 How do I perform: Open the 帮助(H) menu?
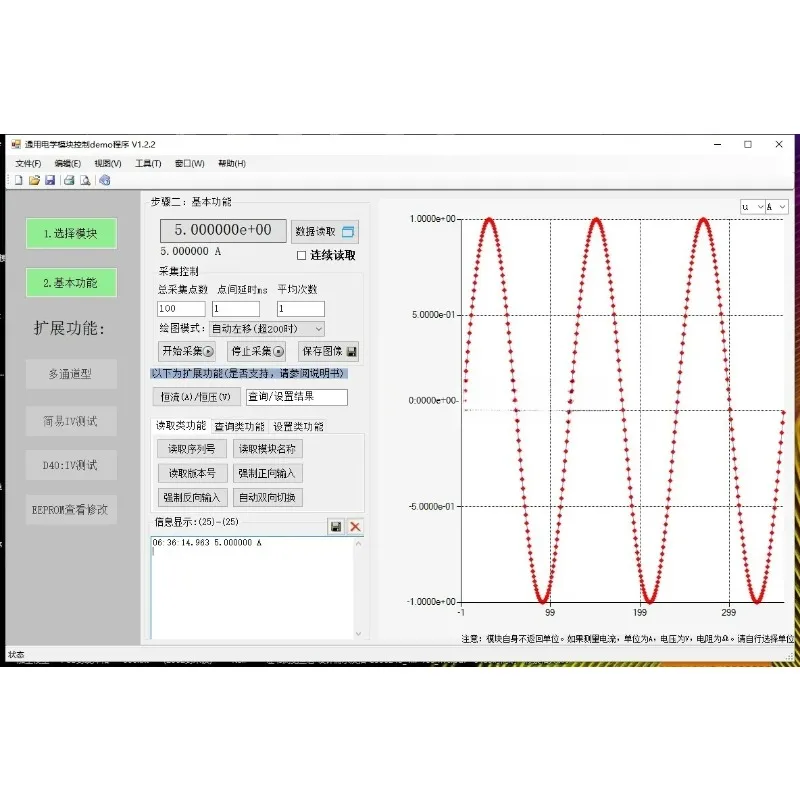point(232,163)
